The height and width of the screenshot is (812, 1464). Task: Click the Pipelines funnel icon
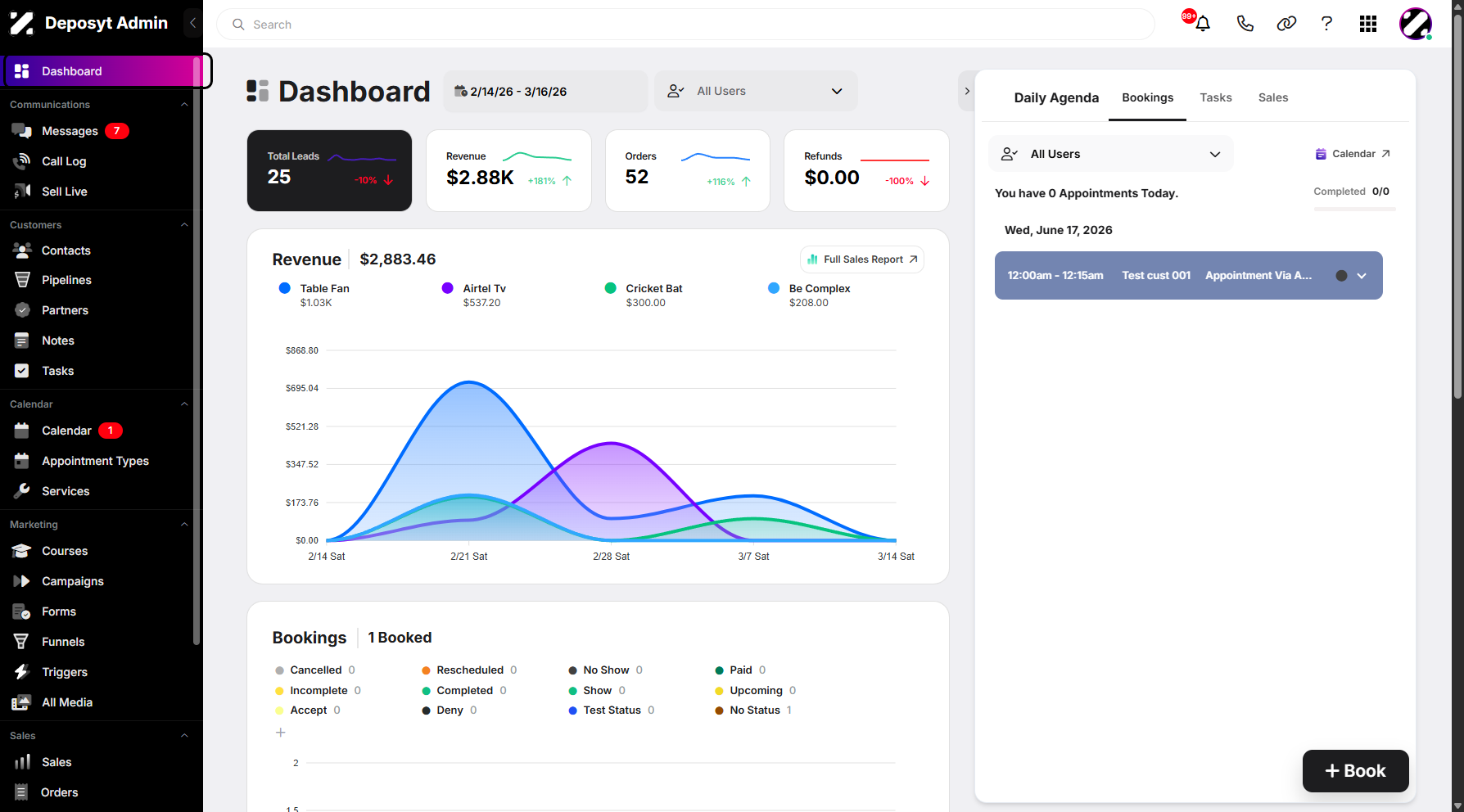pyautogui.click(x=22, y=280)
